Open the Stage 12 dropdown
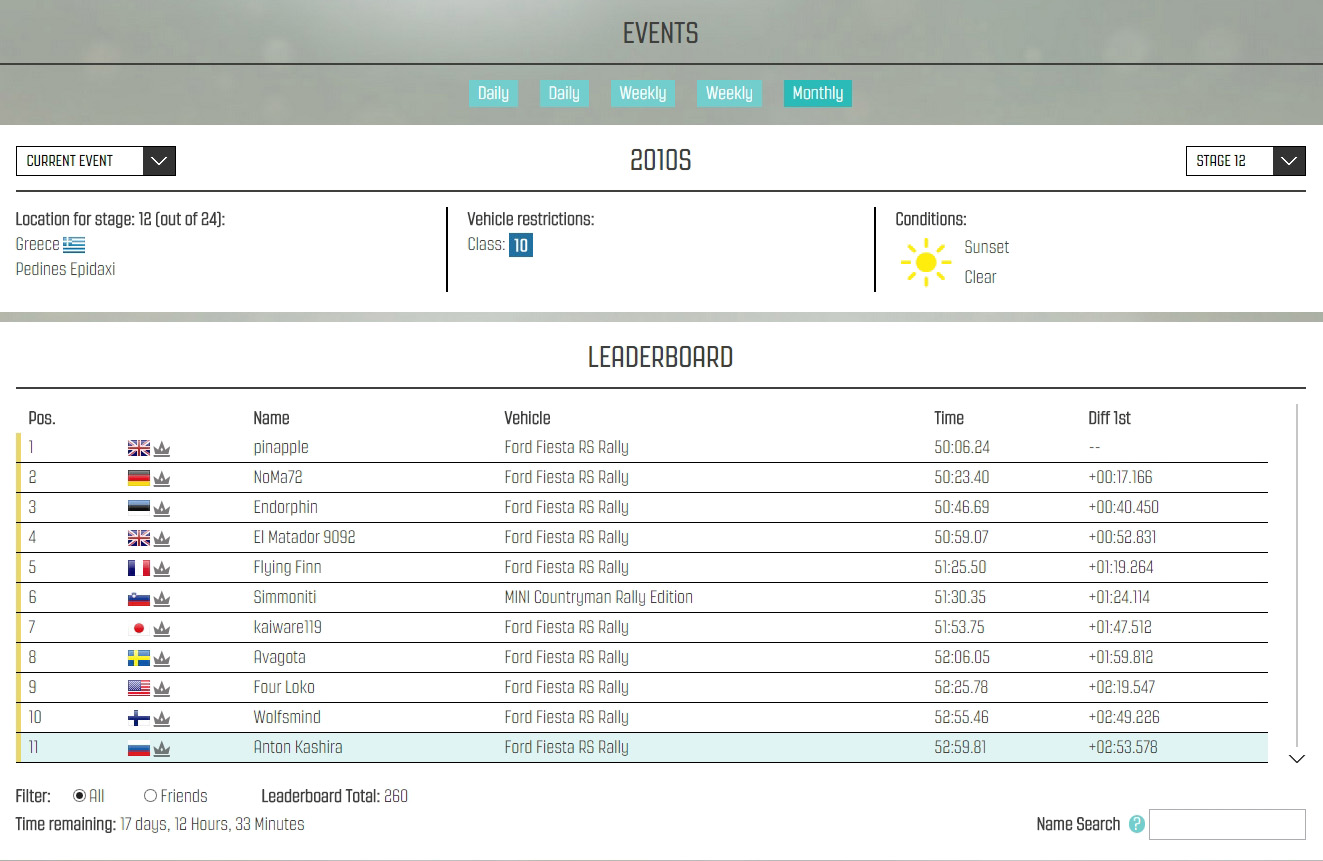 coord(1245,161)
